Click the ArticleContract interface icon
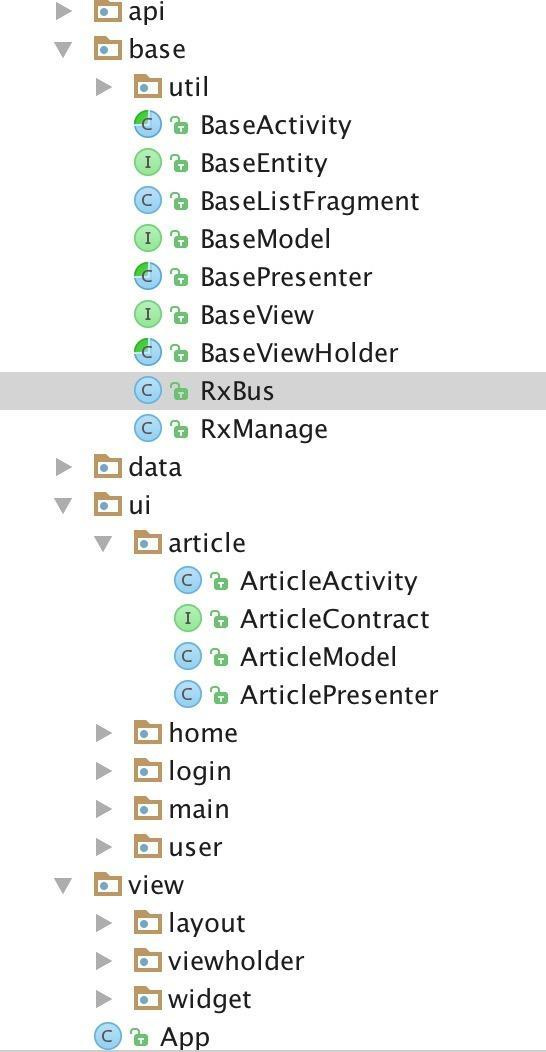The height and width of the screenshot is (1052, 546). pyautogui.click(x=188, y=619)
